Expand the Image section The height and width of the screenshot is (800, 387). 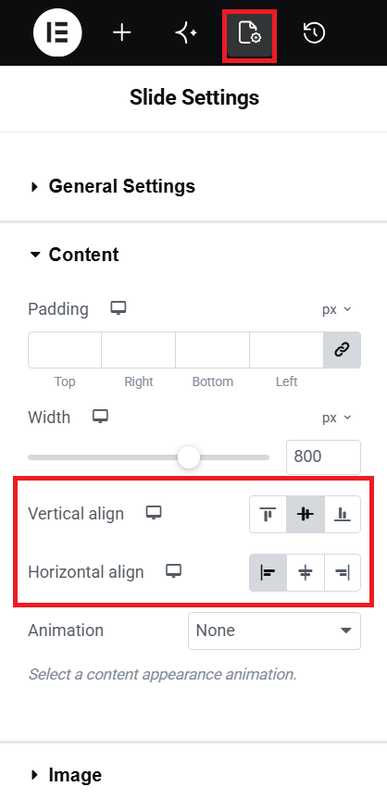click(66, 775)
